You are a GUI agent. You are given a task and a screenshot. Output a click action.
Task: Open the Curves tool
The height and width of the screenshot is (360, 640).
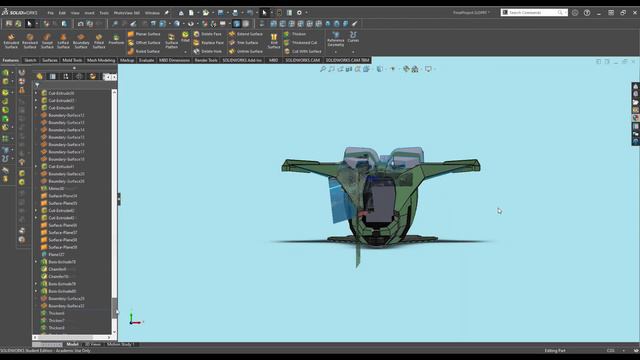(x=353, y=37)
